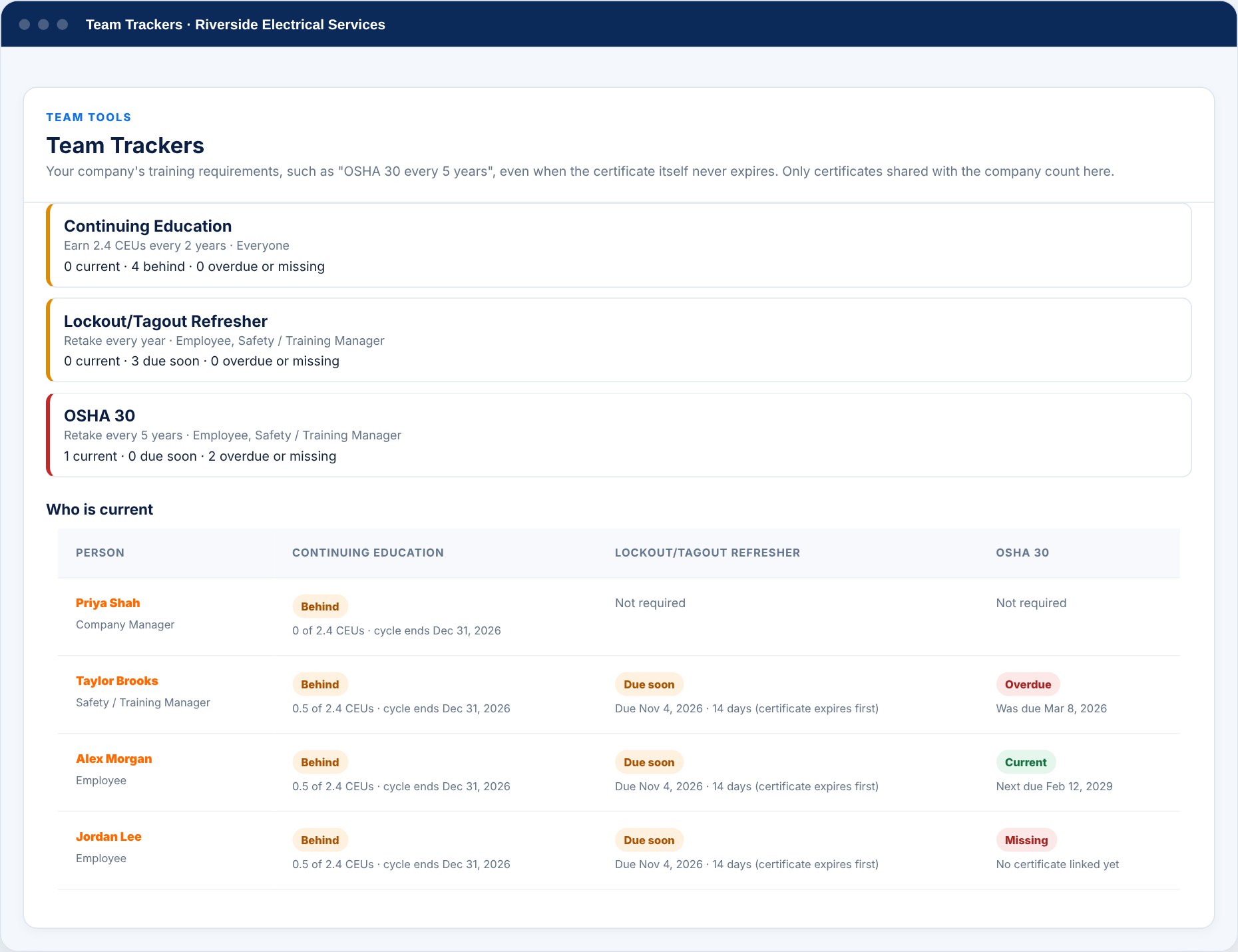Open Taylor Brooks's profile link
The height and width of the screenshot is (952, 1238).
pyautogui.click(x=117, y=681)
